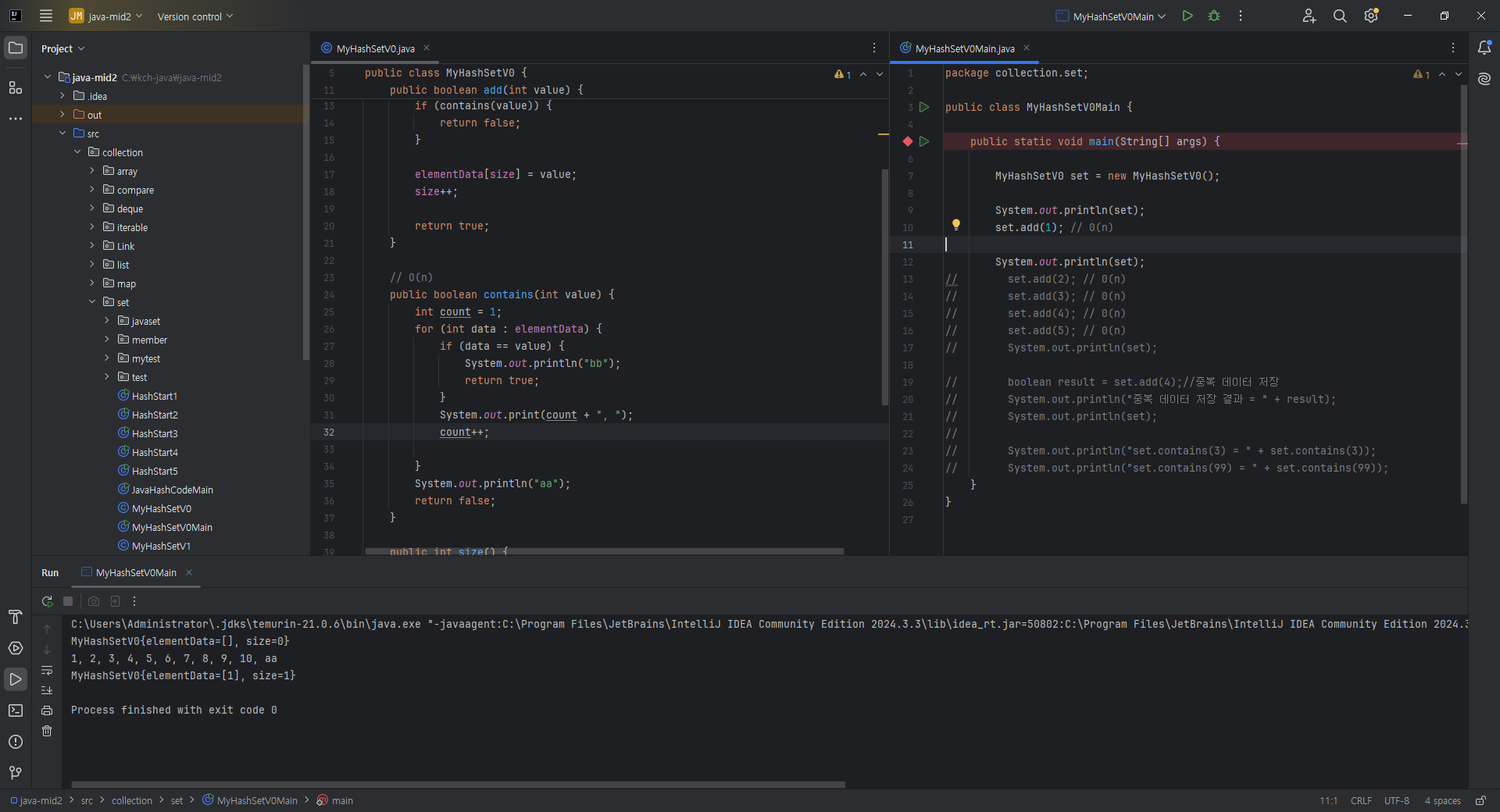Open the AI Assistant spiral icon

coord(1484,79)
